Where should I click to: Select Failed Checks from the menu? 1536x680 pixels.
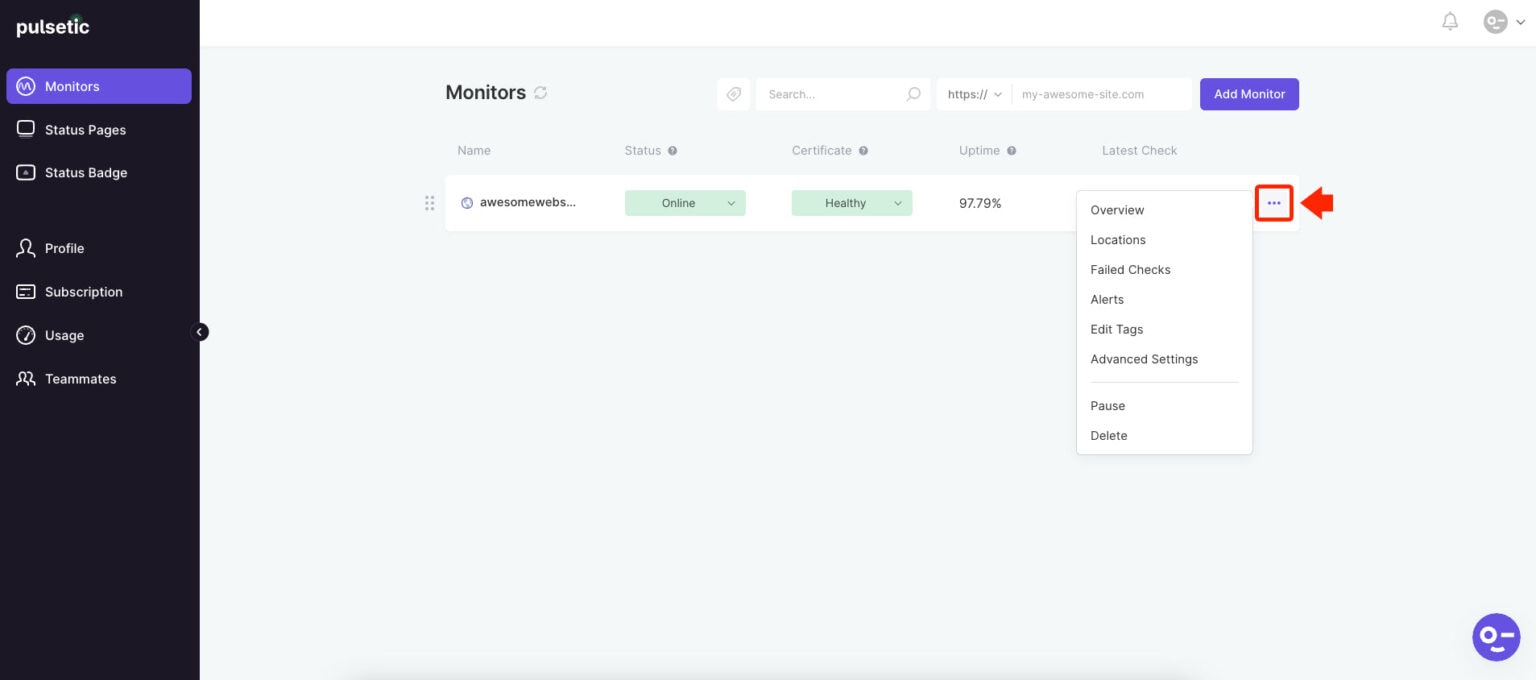pos(1130,269)
